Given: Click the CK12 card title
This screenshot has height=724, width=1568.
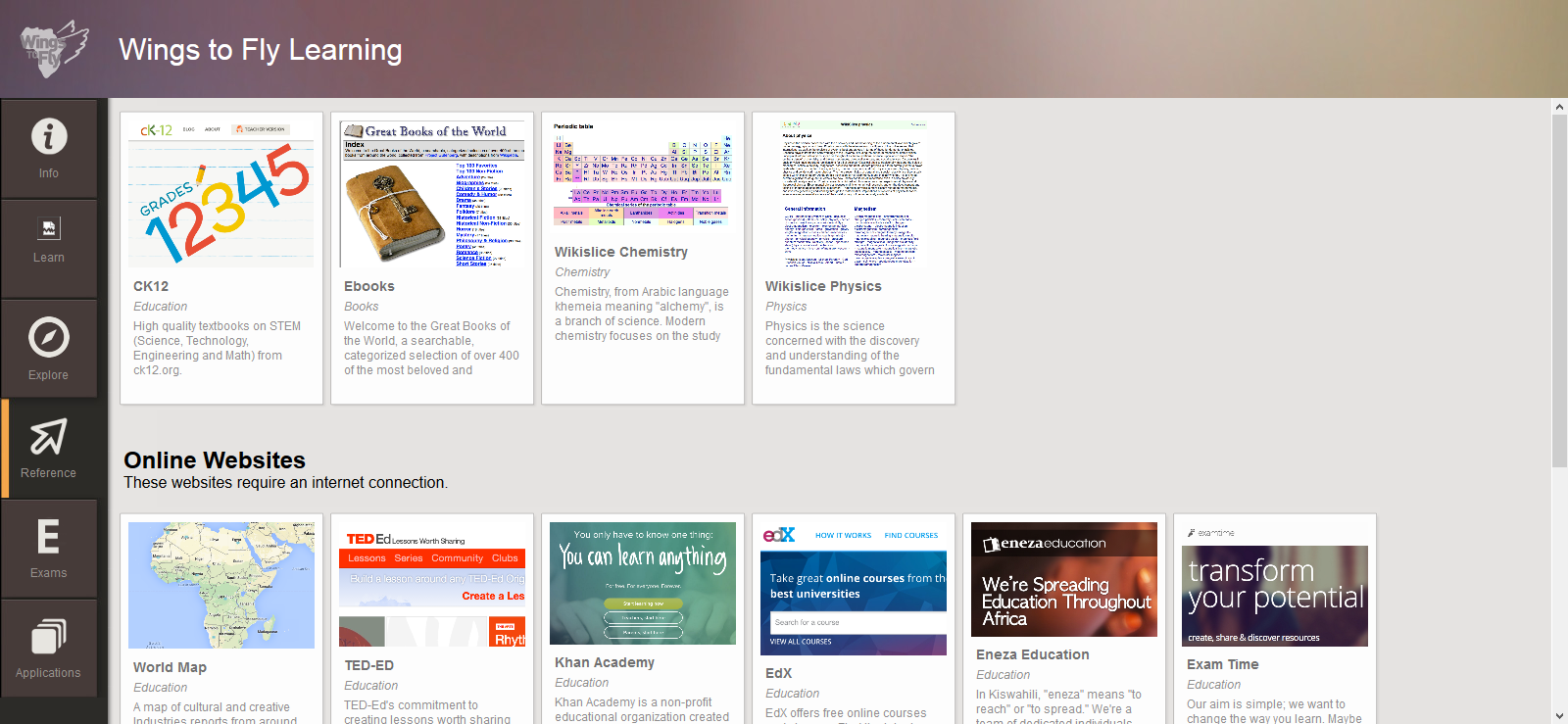Looking at the screenshot, I should click(151, 286).
